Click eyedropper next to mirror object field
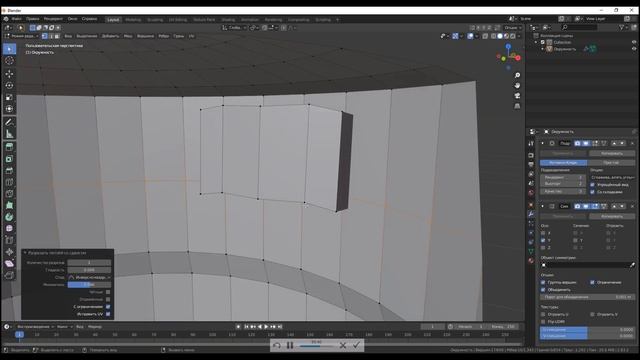Screen dimensions: 640x360 point(632,265)
